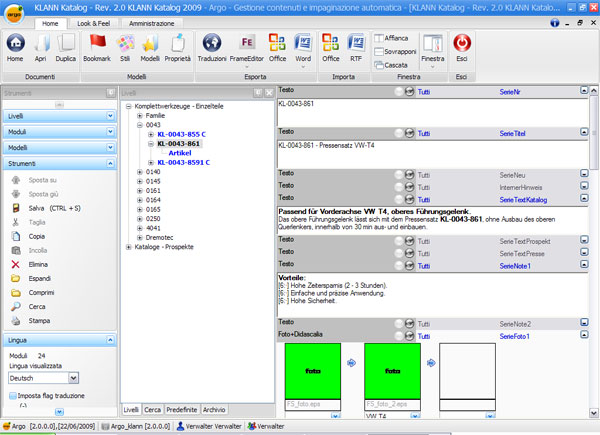
Task: Click Cascata cascade windows button
Action: (x=391, y=65)
